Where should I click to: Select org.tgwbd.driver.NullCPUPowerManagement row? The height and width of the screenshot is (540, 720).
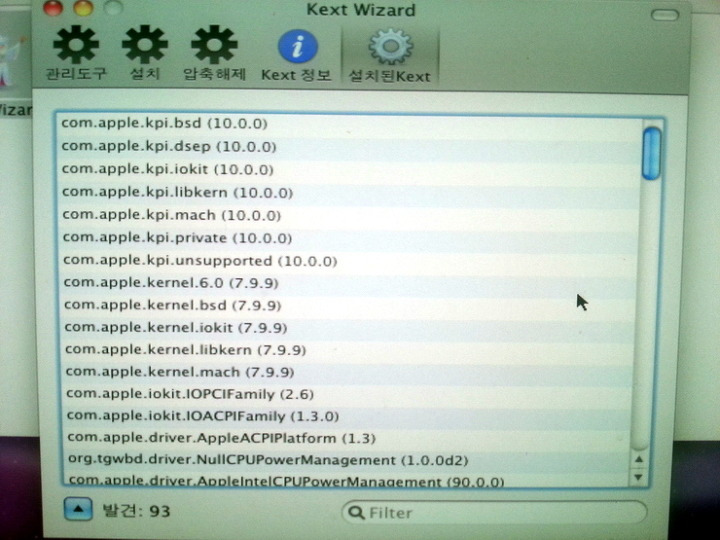point(348,460)
